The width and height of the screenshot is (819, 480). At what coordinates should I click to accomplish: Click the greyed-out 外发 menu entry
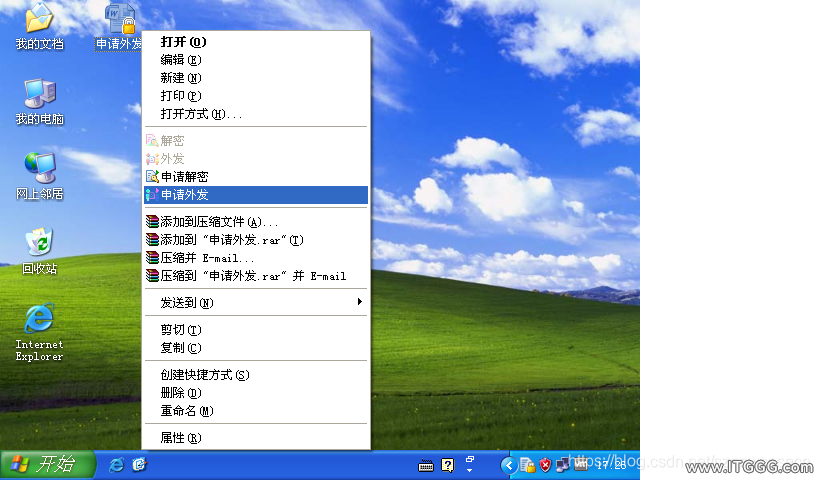coord(256,159)
